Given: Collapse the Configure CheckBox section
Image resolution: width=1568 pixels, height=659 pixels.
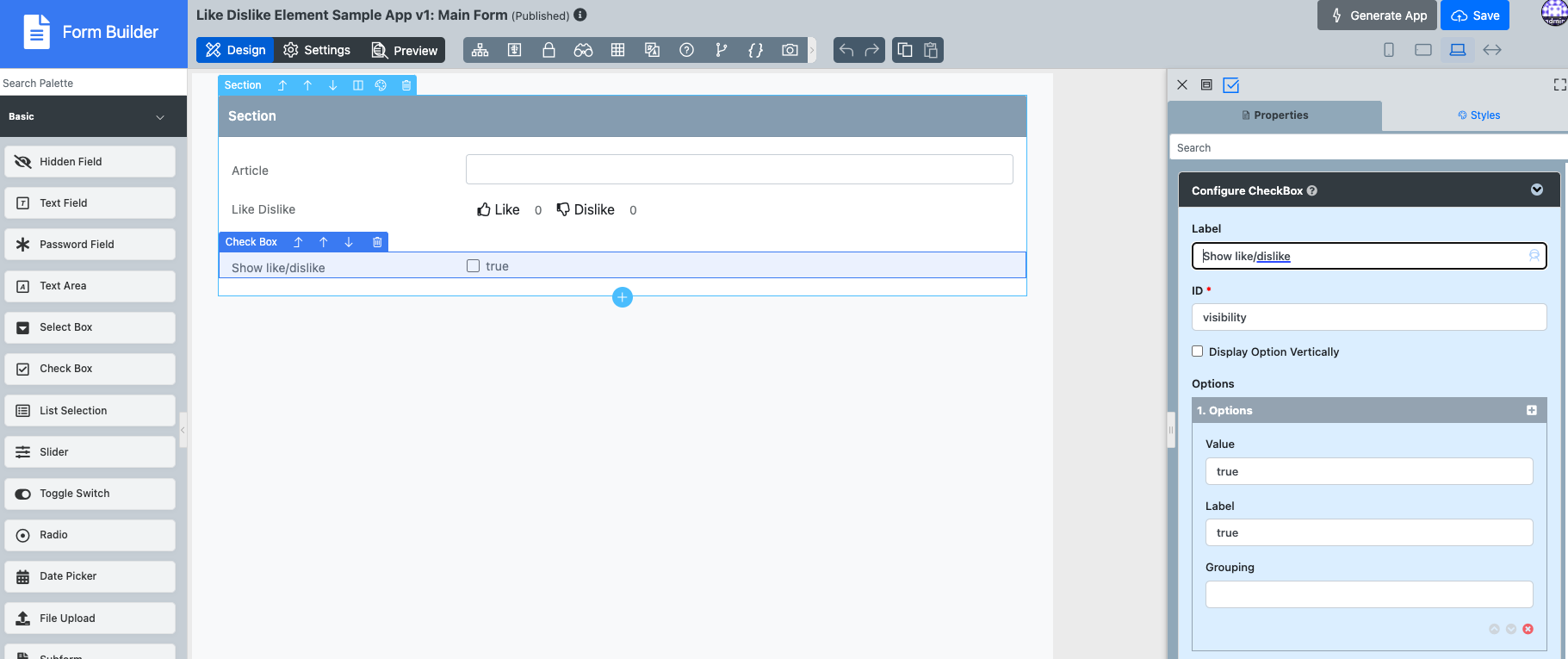Looking at the screenshot, I should 1537,190.
